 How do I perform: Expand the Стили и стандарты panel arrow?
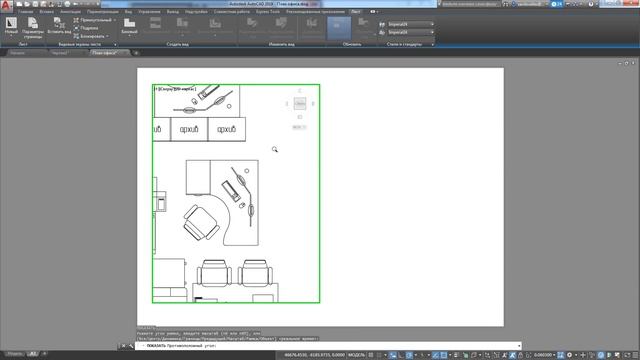(x=432, y=44)
